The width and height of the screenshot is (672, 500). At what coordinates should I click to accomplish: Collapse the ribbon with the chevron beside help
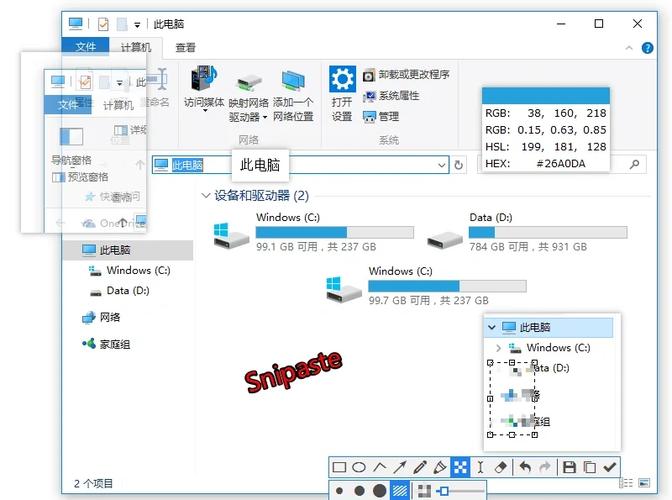pos(629,48)
